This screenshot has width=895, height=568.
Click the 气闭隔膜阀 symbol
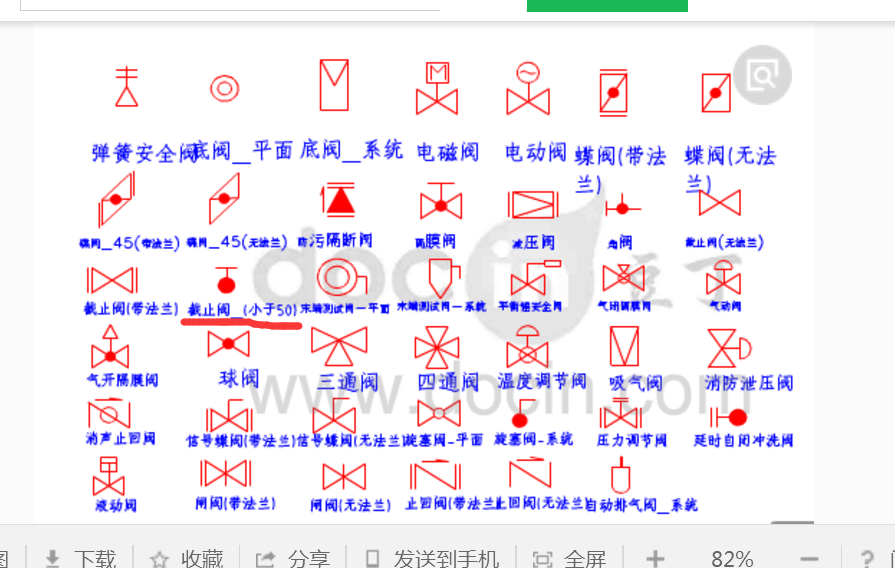point(623,277)
